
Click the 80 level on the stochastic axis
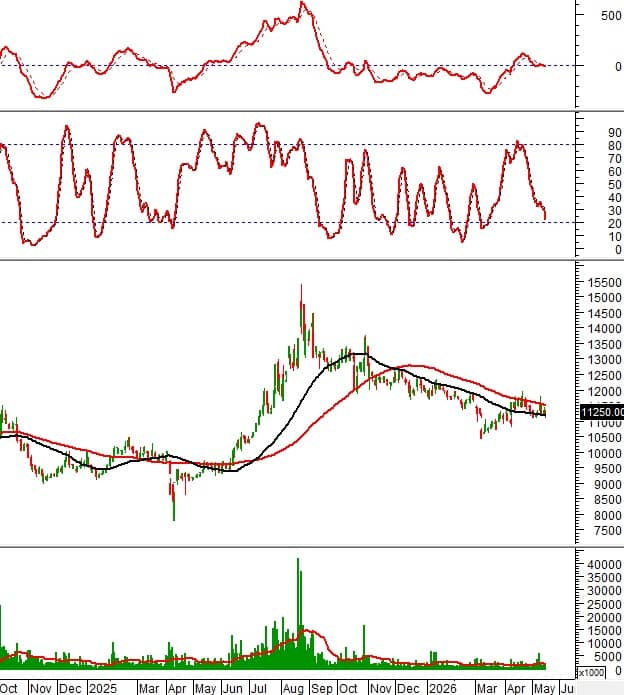(x=615, y=145)
